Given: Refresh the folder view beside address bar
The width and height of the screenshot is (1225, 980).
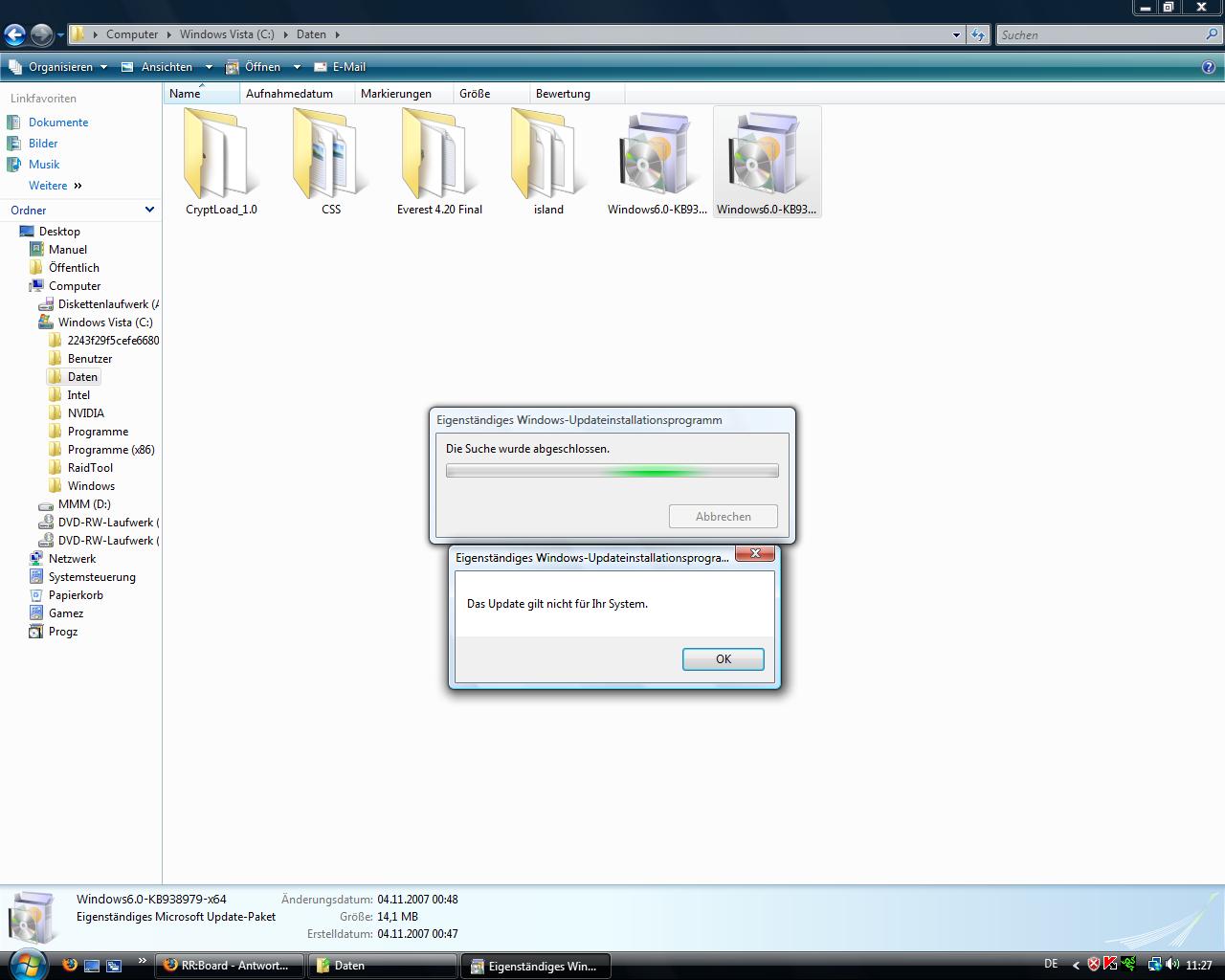Looking at the screenshot, I should 977,34.
